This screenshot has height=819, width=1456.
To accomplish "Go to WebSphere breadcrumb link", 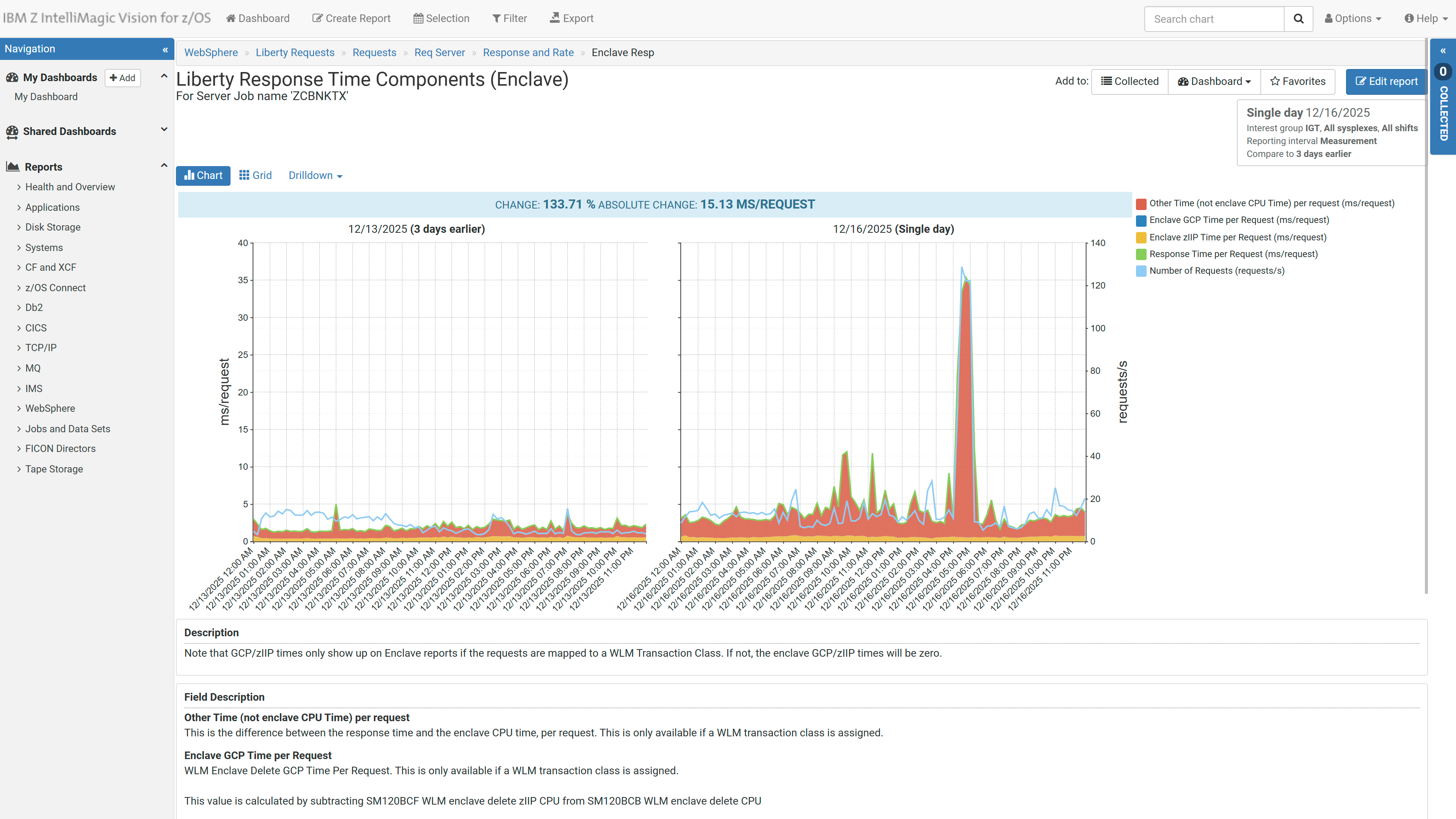I will click(x=211, y=53).
